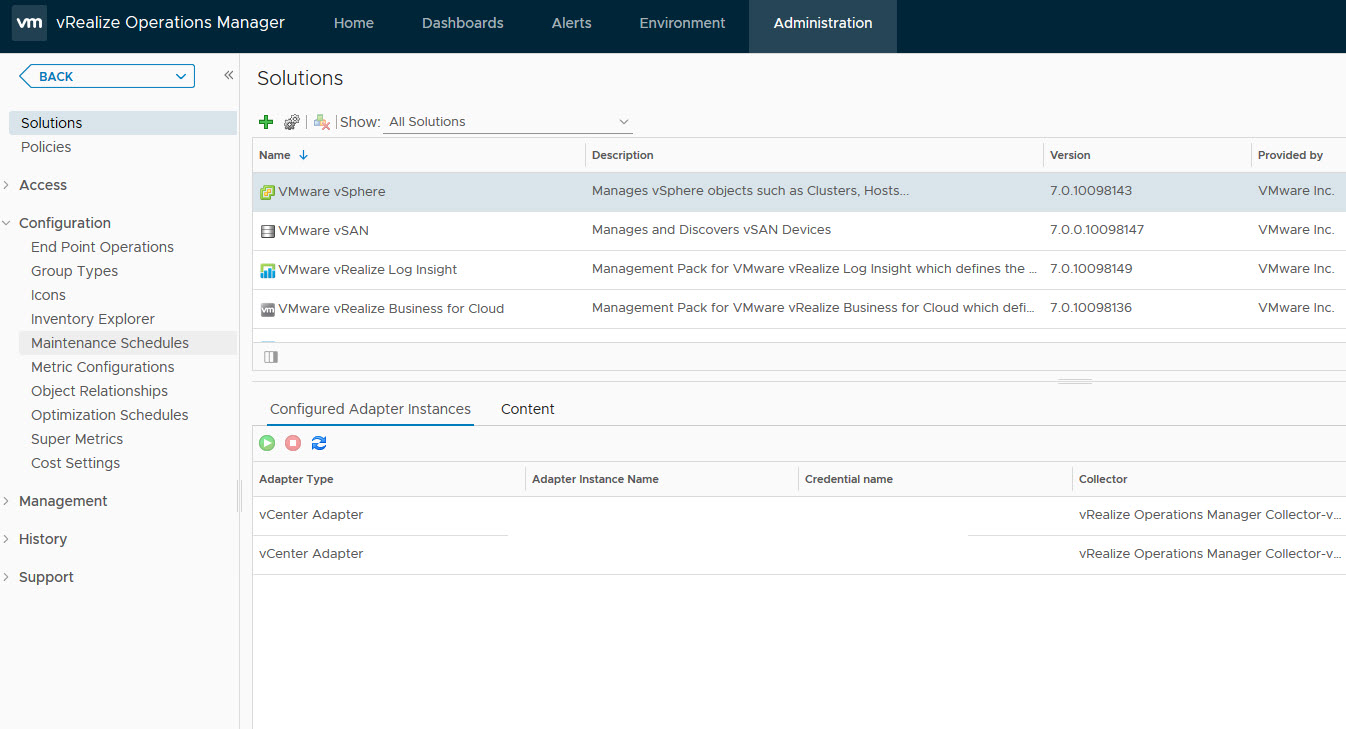The height and width of the screenshot is (729, 1346).
Task: Start collecting with the green play icon
Action: click(x=267, y=443)
